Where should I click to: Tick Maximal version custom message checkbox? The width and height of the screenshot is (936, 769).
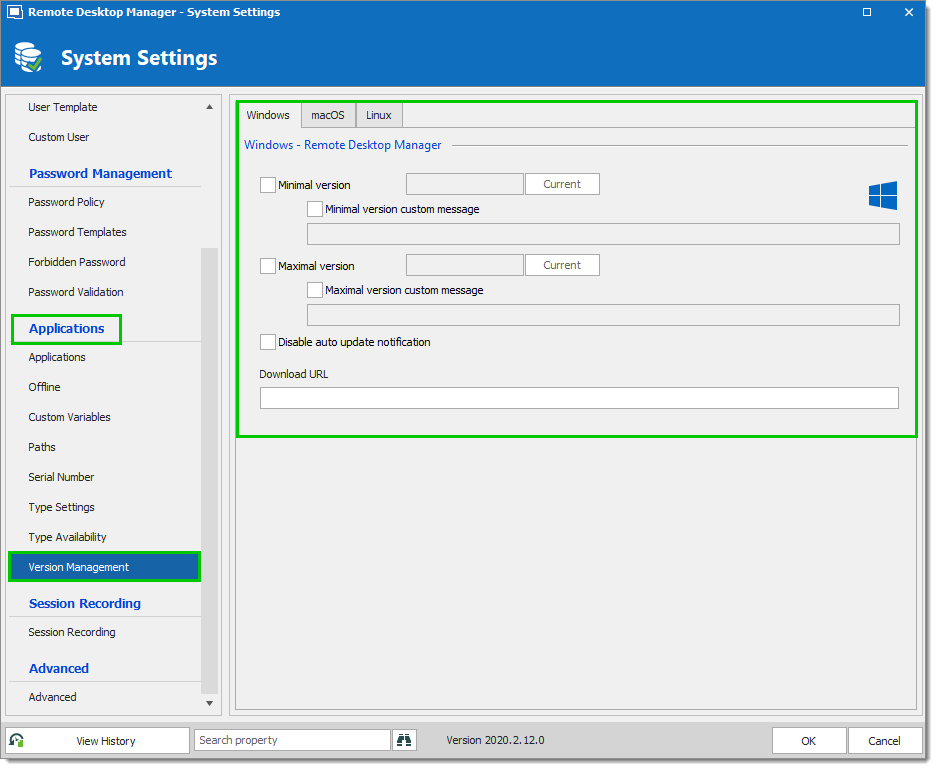coord(315,290)
